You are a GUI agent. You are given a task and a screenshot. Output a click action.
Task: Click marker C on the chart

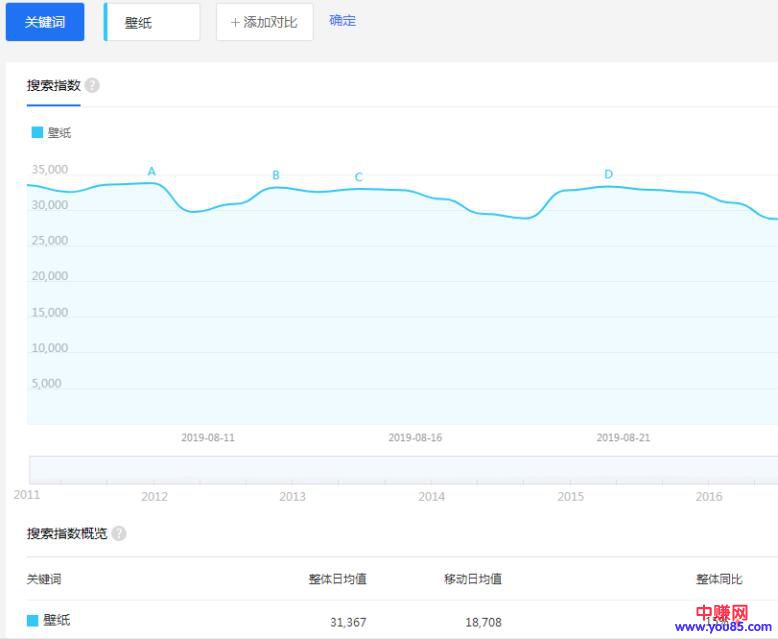pyautogui.click(x=358, y=178)
